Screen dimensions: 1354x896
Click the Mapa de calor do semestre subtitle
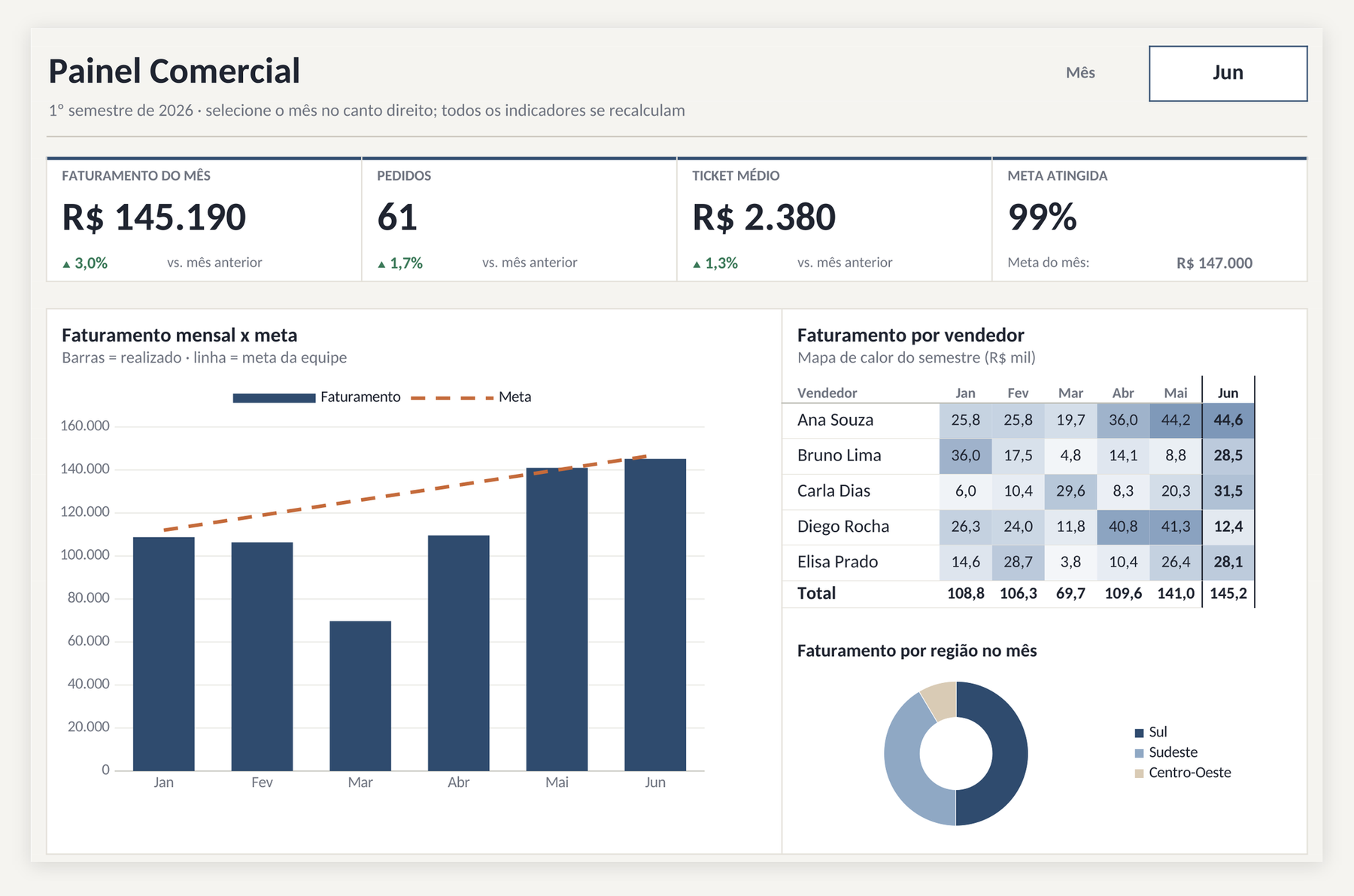click(916, 357)
